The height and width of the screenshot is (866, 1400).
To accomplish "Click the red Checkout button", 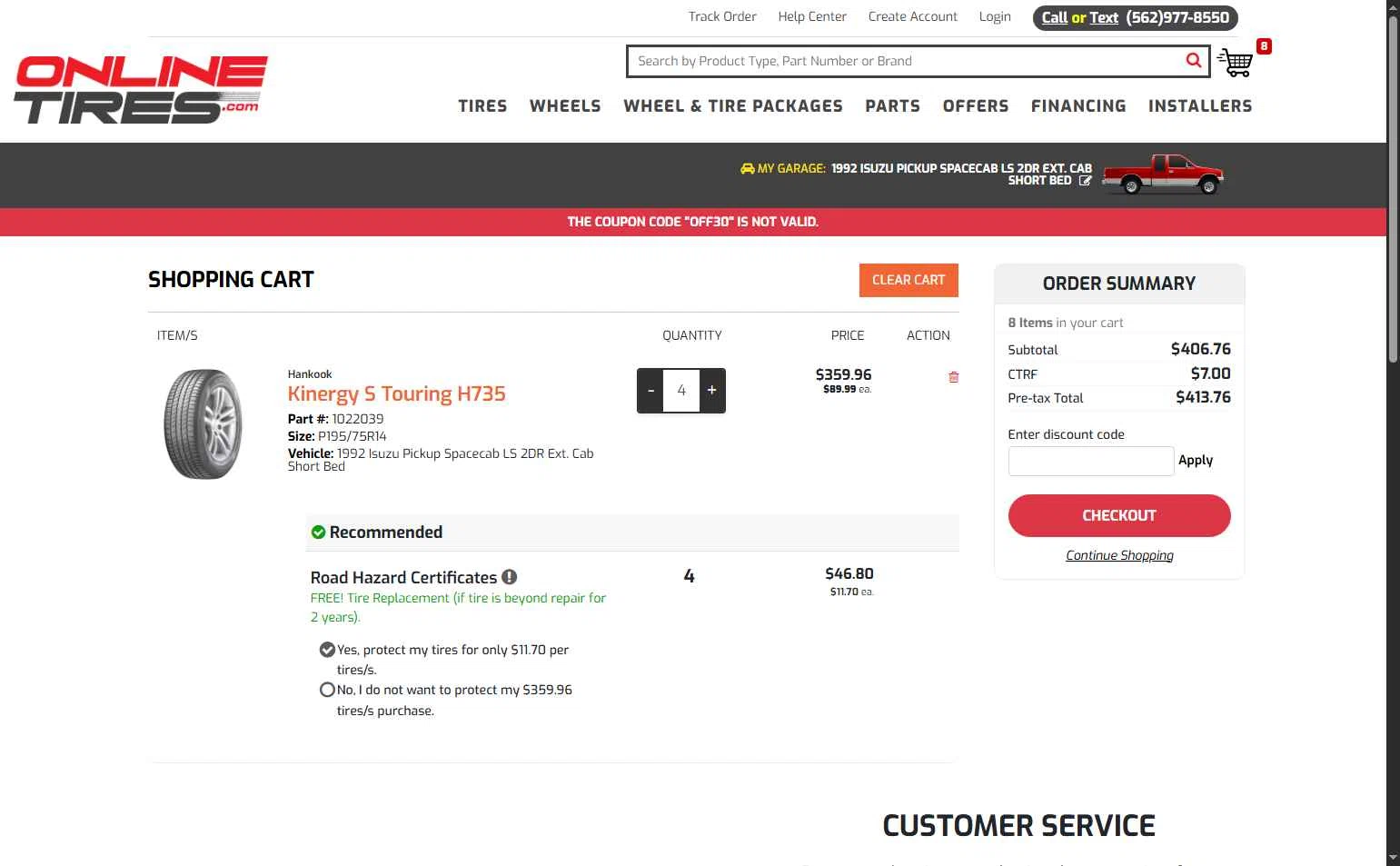I will click(x=1119, y=515).
